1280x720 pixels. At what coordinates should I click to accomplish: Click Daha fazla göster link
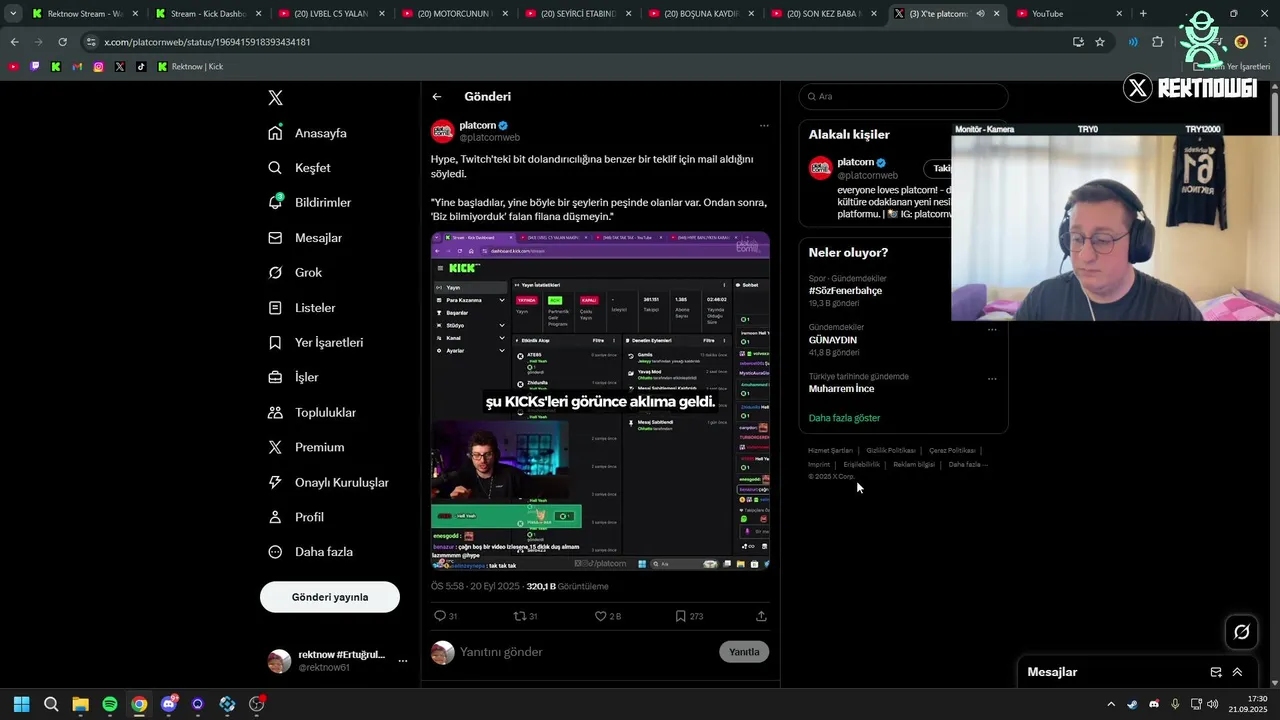[x=845, y=418]
